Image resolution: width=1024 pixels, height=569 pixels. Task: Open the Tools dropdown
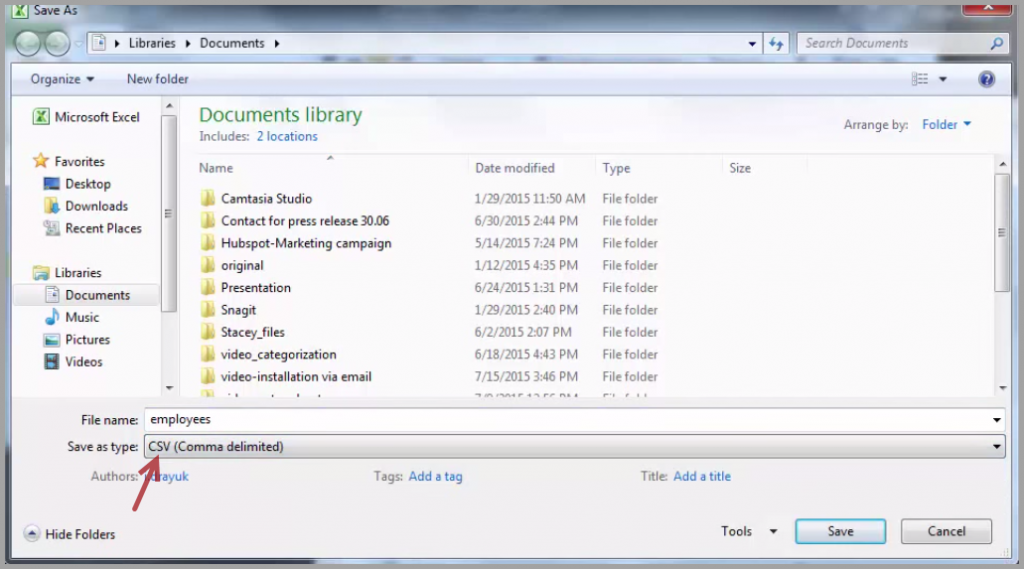pos(748,531)
